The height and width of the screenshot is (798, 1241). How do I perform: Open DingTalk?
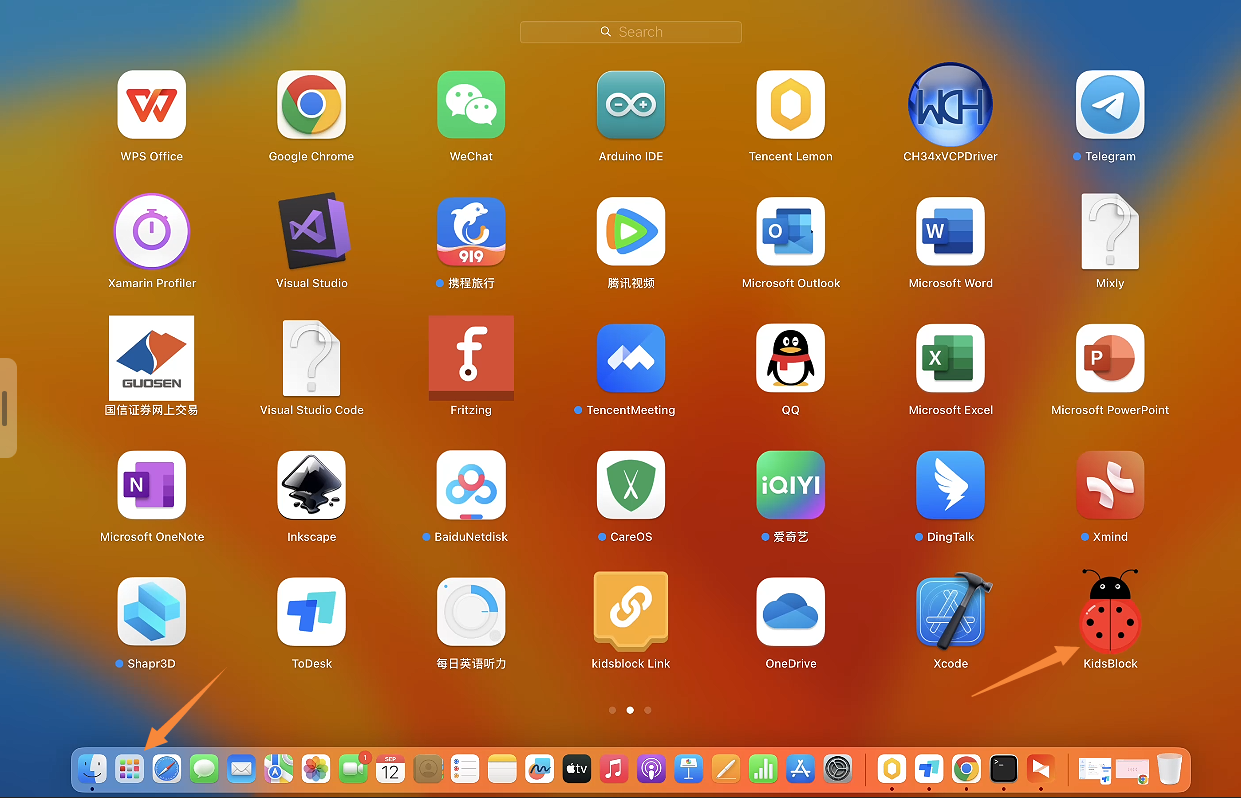click(950, 485)
